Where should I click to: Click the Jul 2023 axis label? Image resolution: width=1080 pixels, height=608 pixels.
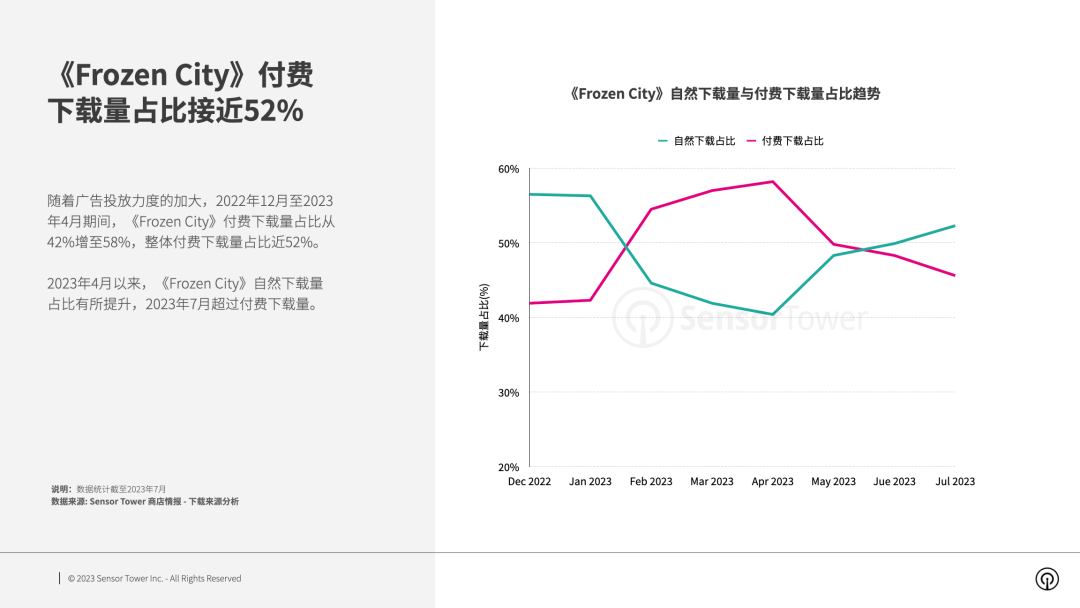coord(955,481)
